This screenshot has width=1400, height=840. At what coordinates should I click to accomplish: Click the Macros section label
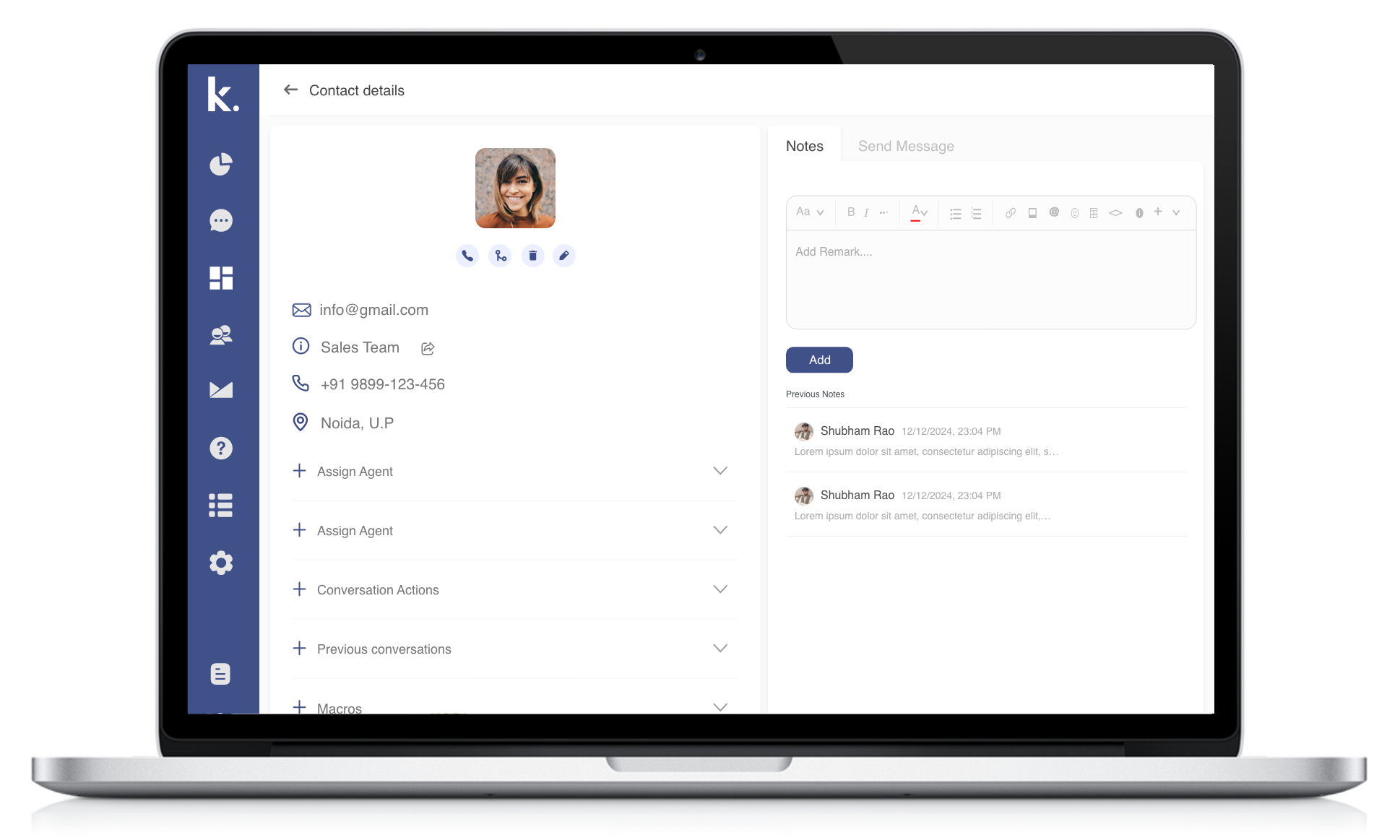340,708
